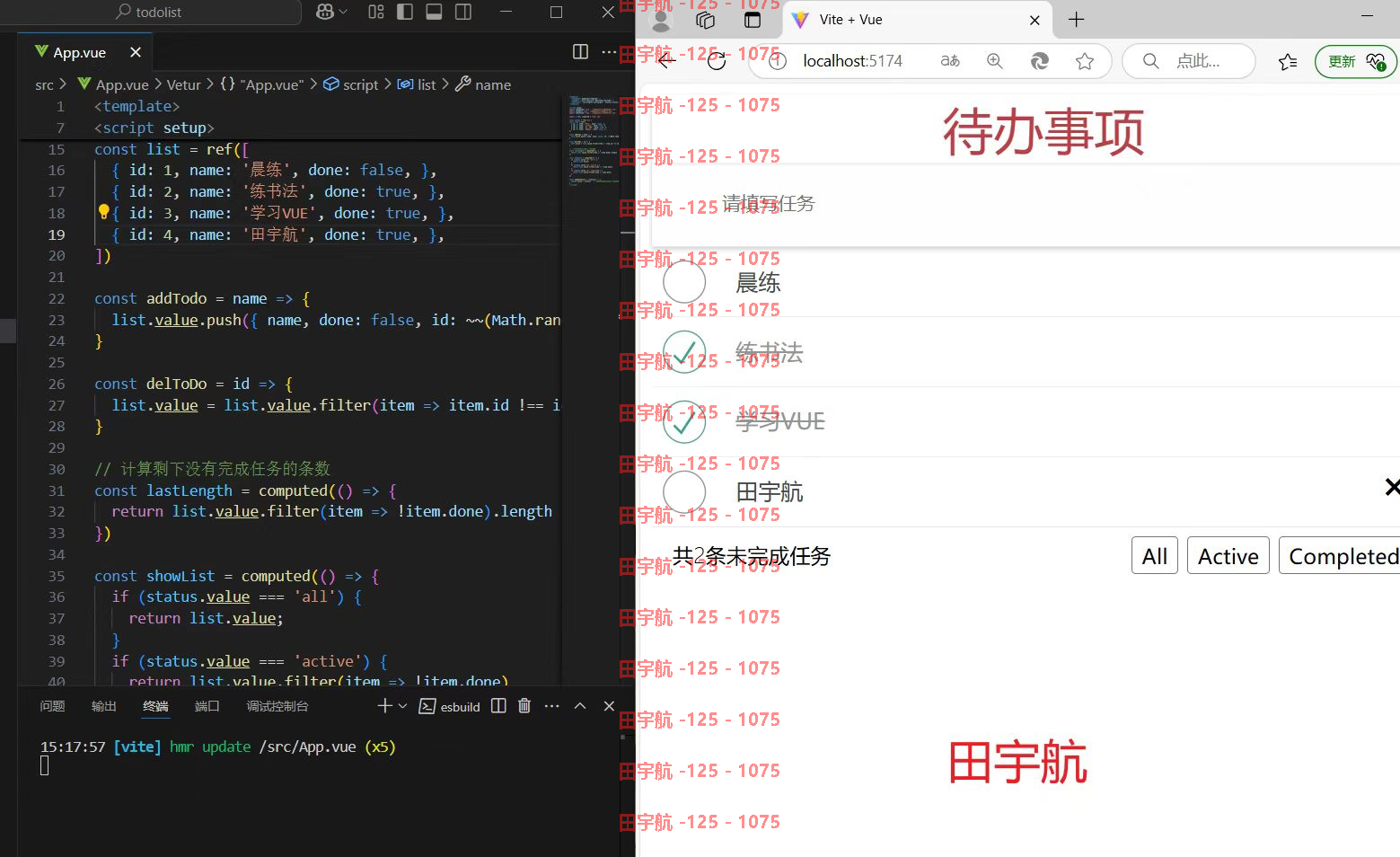Toggle the secondary side bar visibility
Image resolution: width=1400 pixels, height=857 pixels.
463,12
